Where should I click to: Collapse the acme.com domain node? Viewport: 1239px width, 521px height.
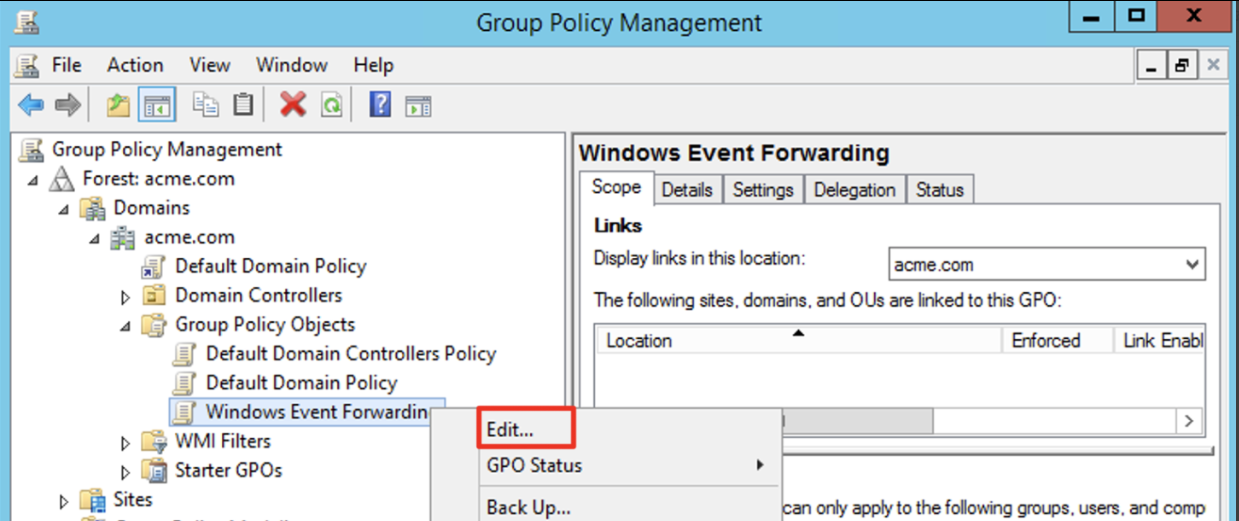95,238
